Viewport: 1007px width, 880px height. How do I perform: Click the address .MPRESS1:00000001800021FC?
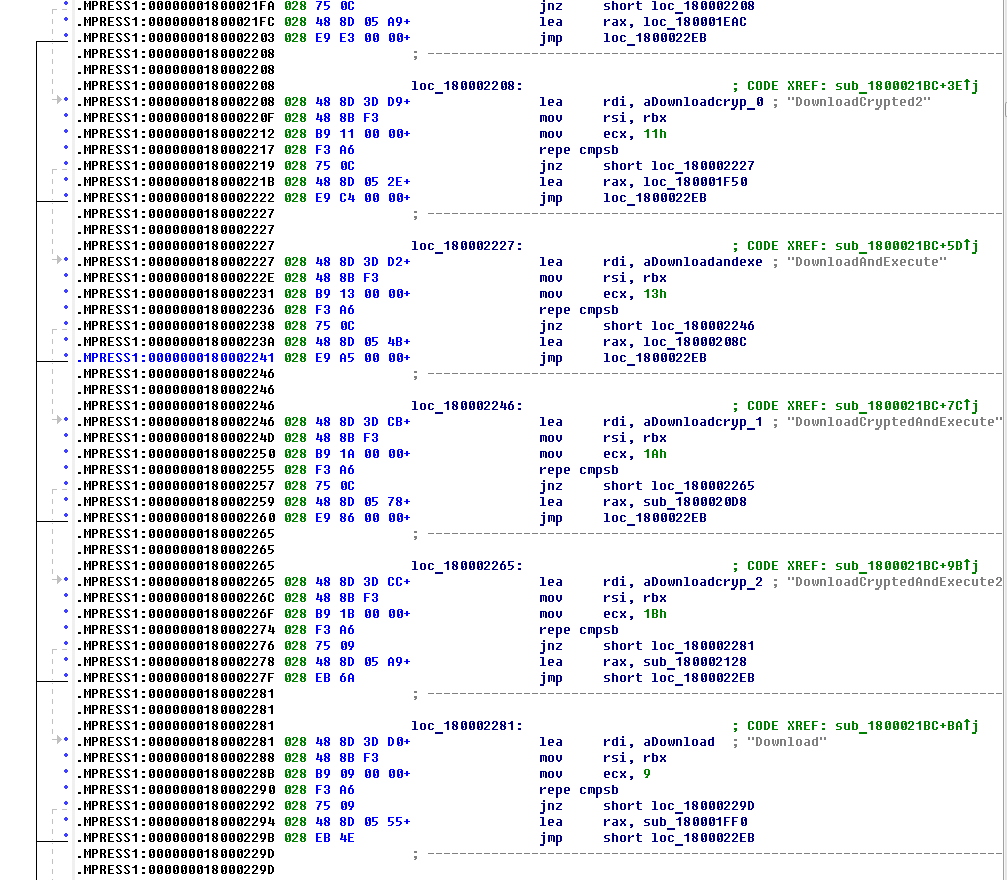[x=176, y=22]
